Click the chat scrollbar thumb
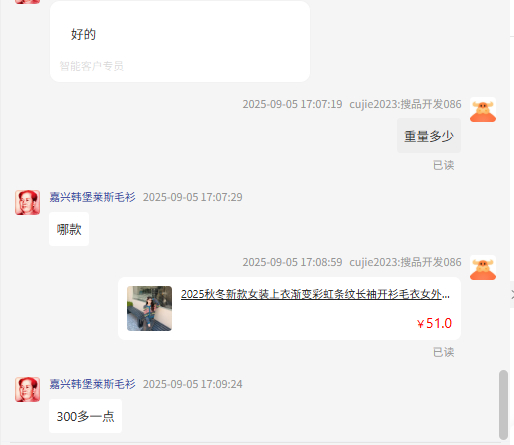The height and width of the screenshot is (445, 514). point(503,405)
